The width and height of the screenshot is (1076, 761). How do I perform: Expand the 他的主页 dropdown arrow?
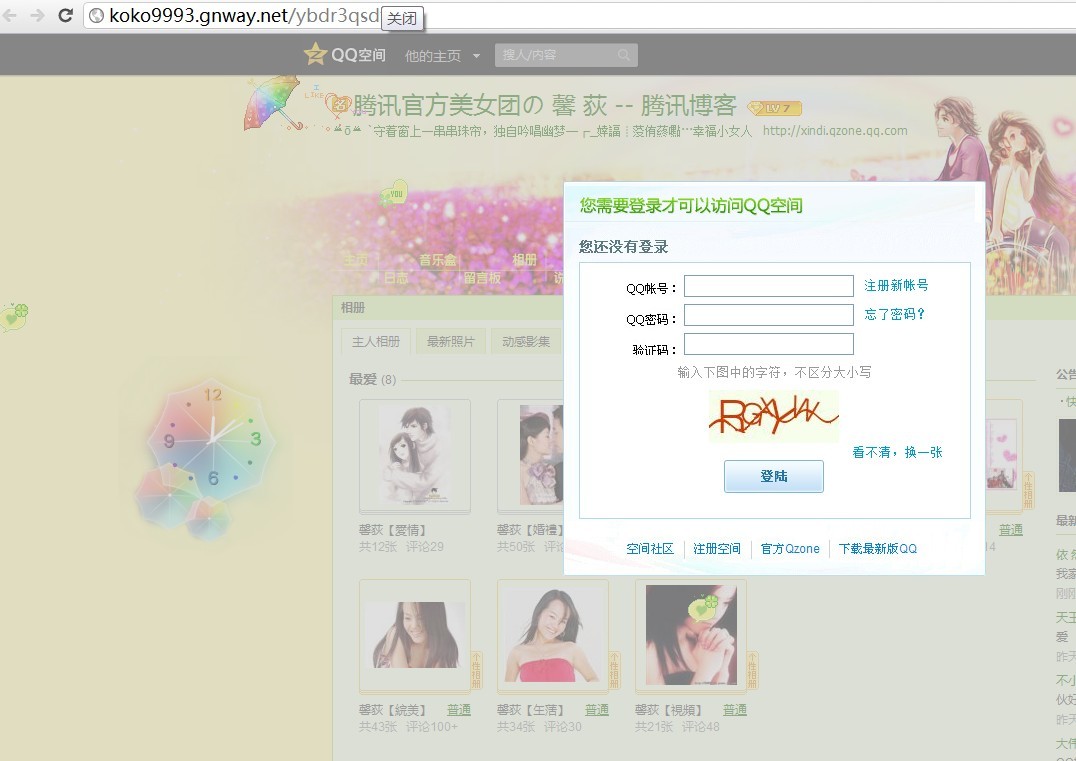point(476,56)
